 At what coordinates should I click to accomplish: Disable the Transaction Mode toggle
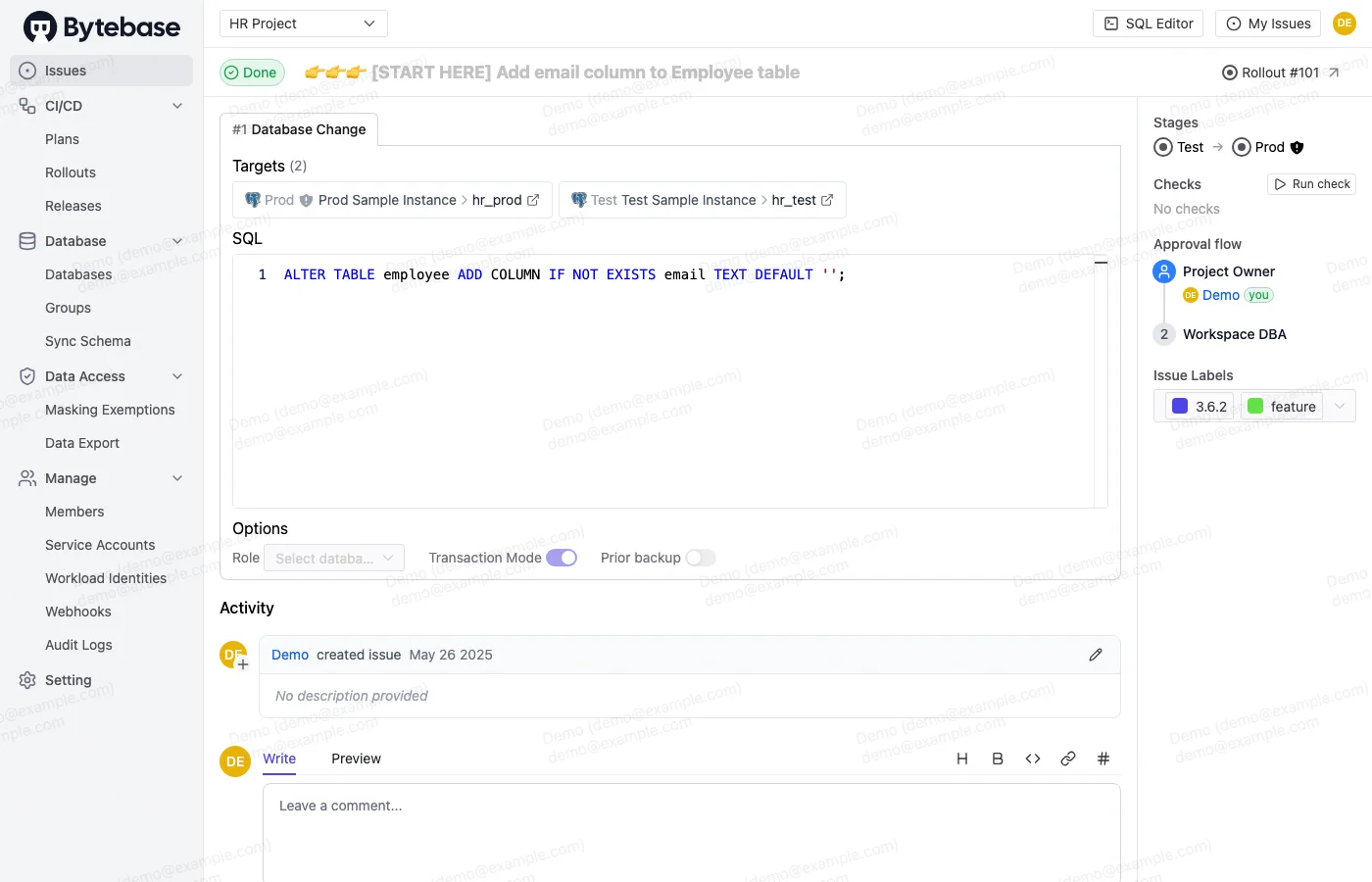(x=563, y=557)
